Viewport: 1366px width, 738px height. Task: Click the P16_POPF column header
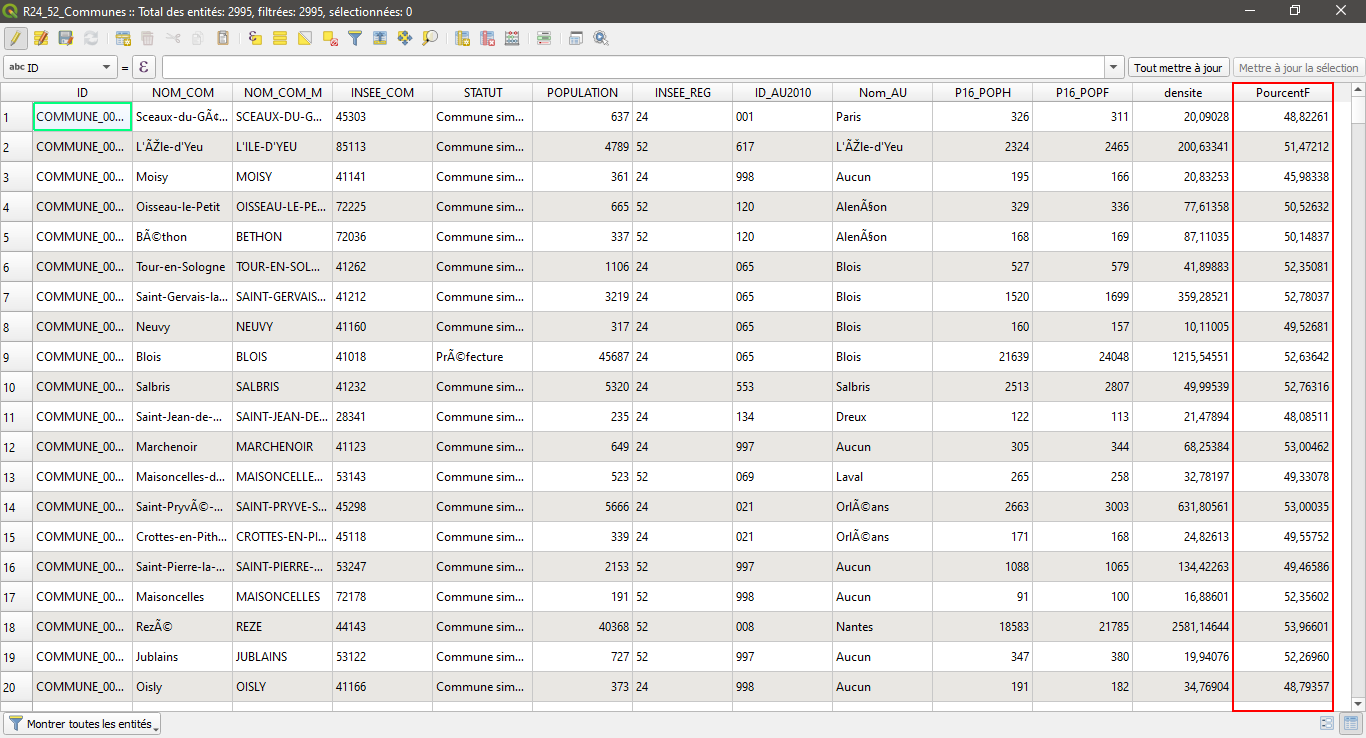point(1082,92)
